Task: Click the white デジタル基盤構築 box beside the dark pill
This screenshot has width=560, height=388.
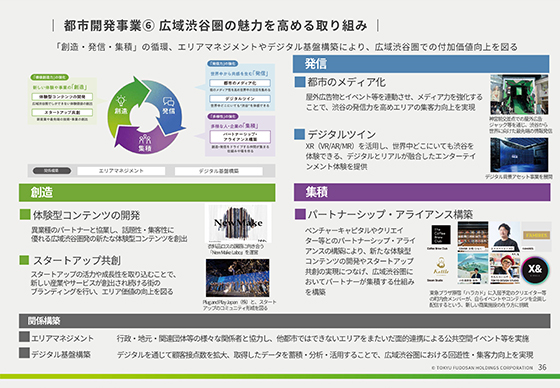Action: tap(219, 171)
